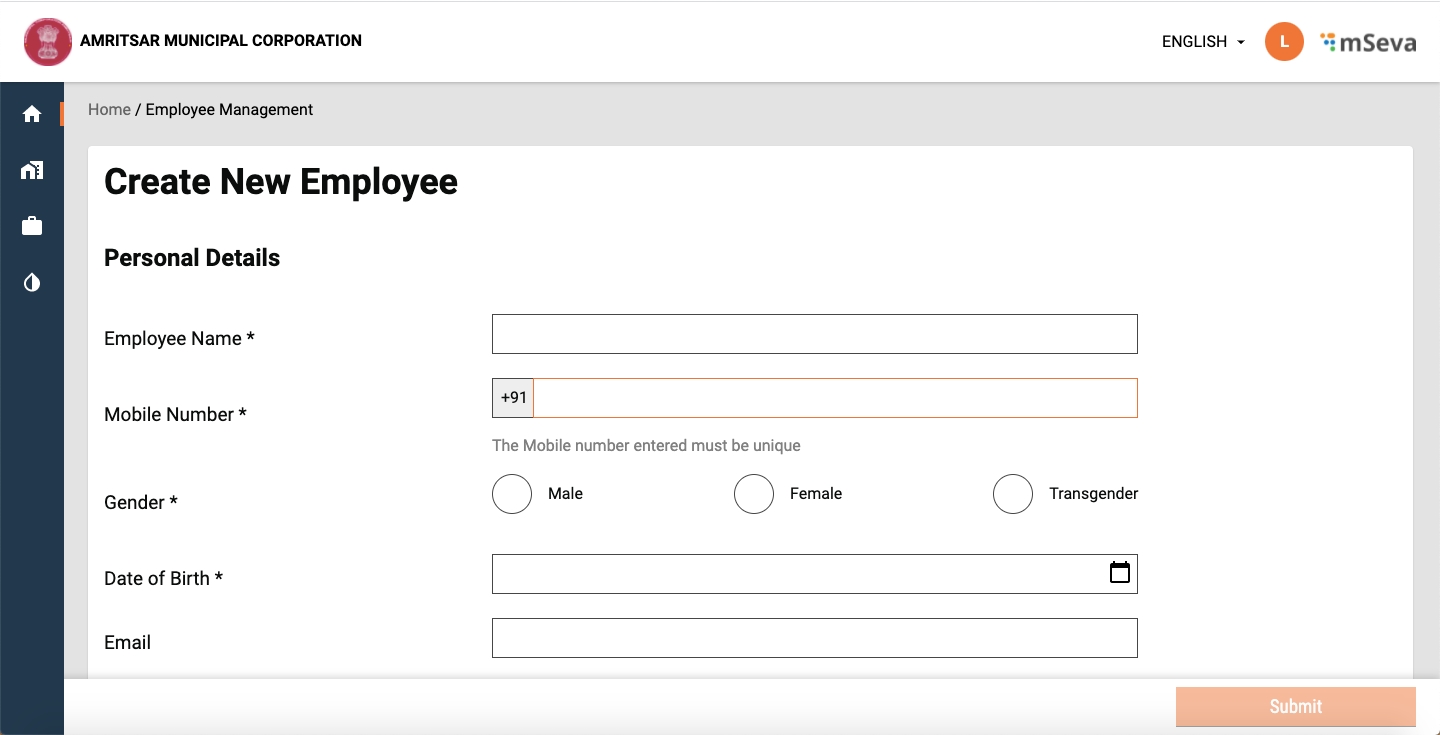The image size is (1440, 735).
Task: Open the calendar picker icon for Date of Birth
Action: (1120, 573)
